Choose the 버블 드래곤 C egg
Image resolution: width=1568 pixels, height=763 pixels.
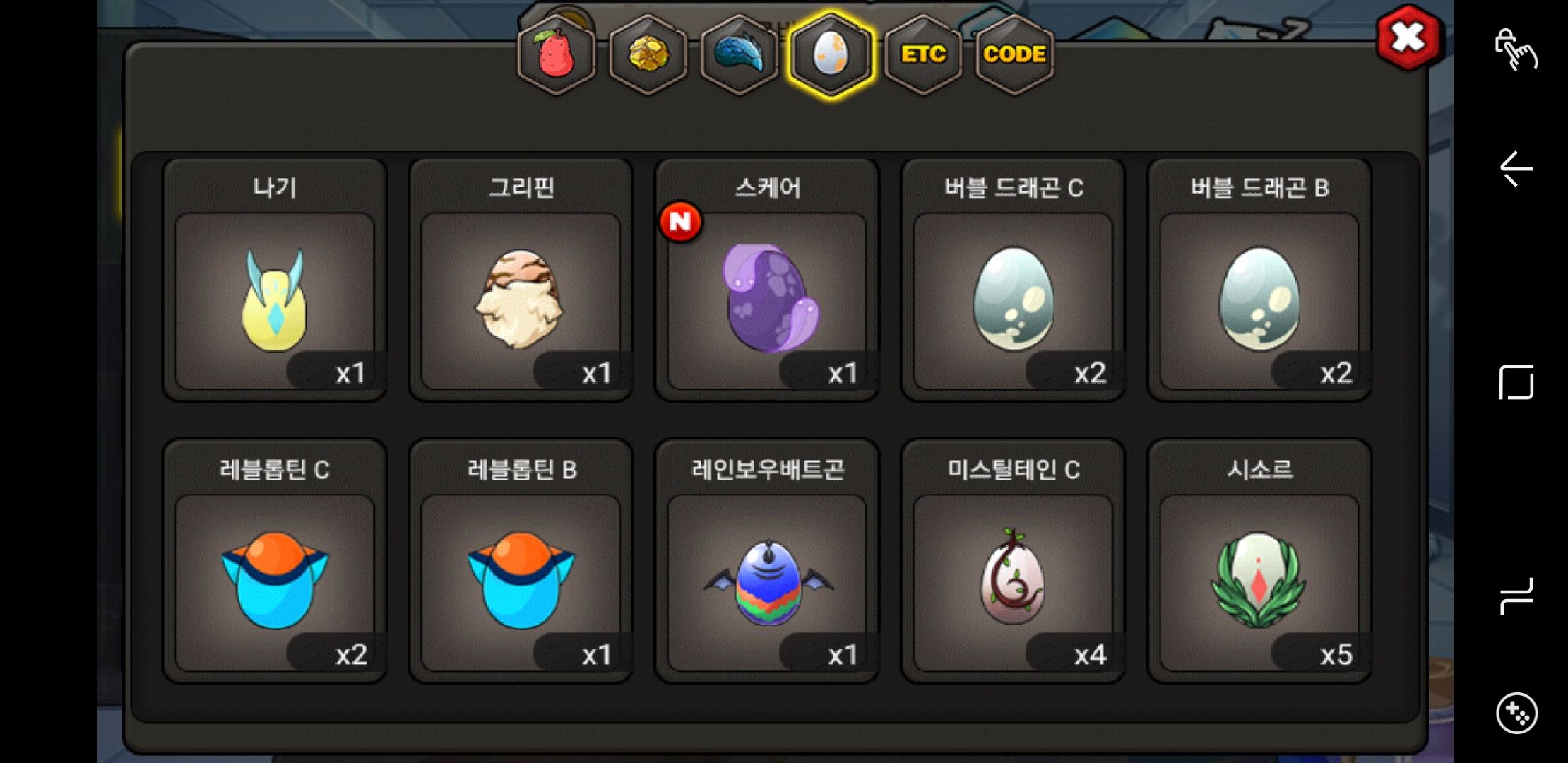[1014, 280]
